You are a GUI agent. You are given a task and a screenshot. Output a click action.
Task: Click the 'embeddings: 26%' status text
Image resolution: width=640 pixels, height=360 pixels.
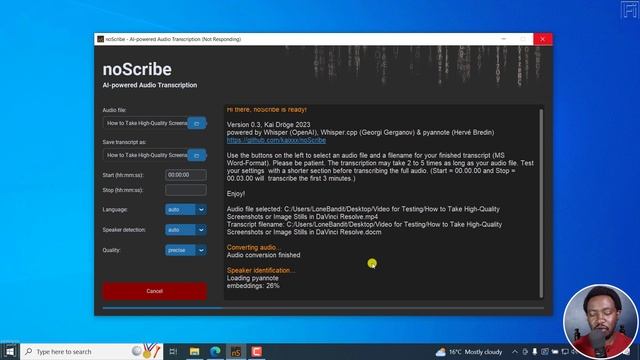pos(253,286)
